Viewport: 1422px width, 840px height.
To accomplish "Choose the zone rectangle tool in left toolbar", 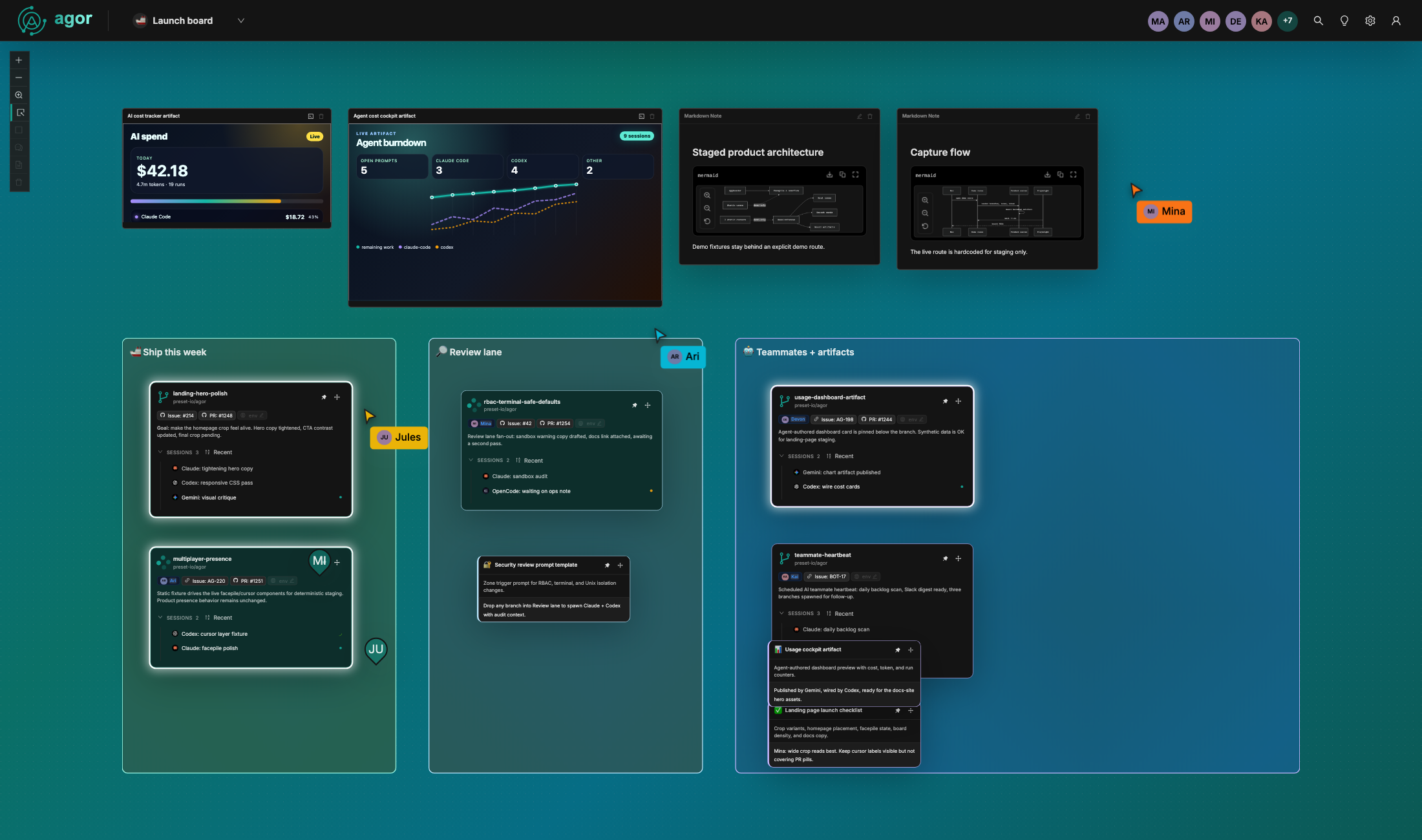I will [19, 130].
